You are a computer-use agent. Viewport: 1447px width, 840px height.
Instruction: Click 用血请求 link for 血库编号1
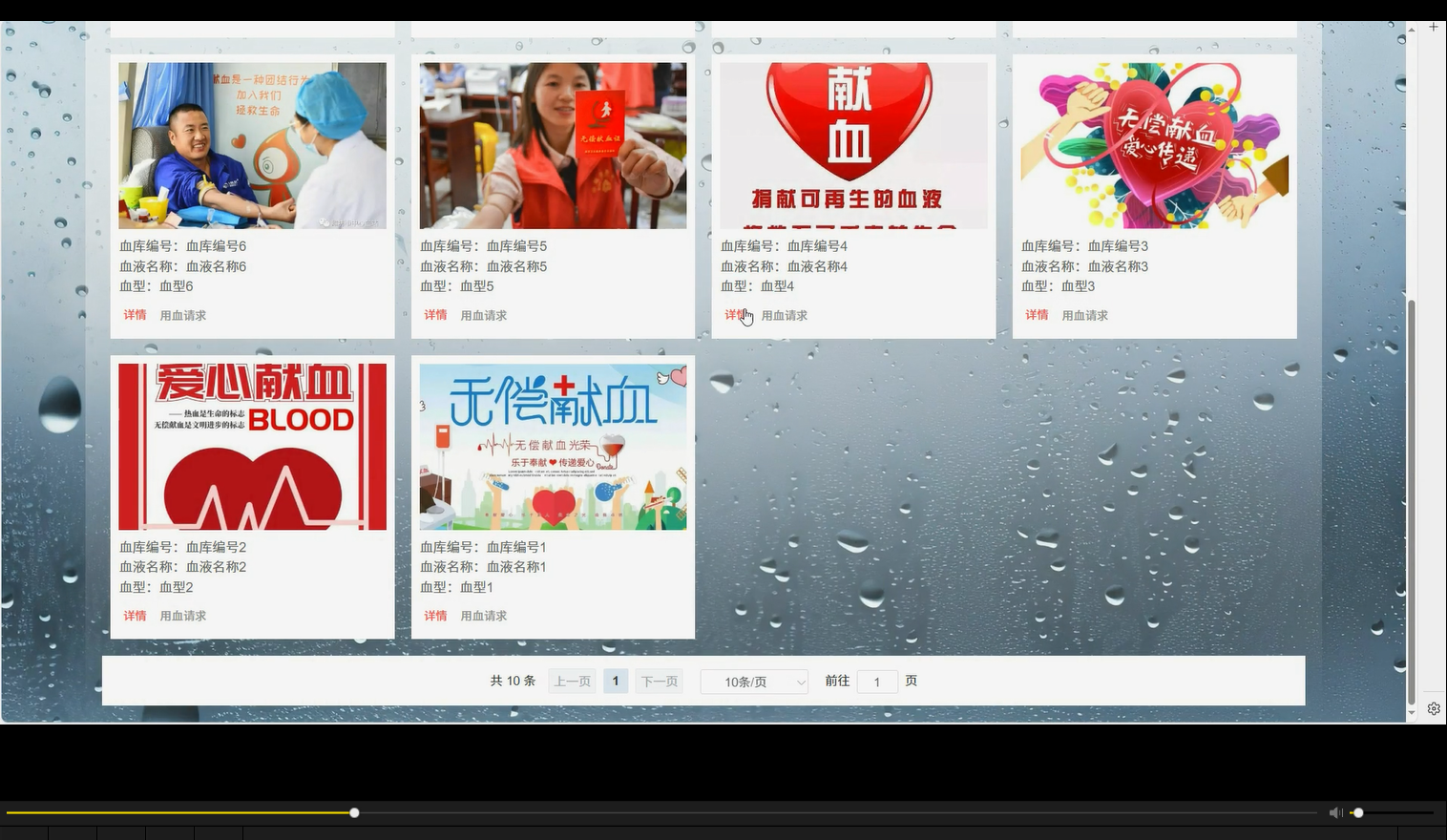483,616
